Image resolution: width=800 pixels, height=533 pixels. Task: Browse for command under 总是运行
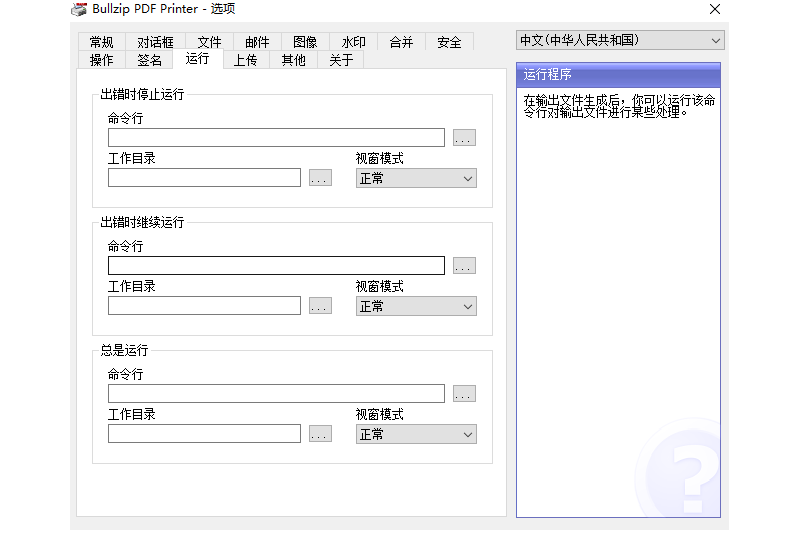(464, 394)
